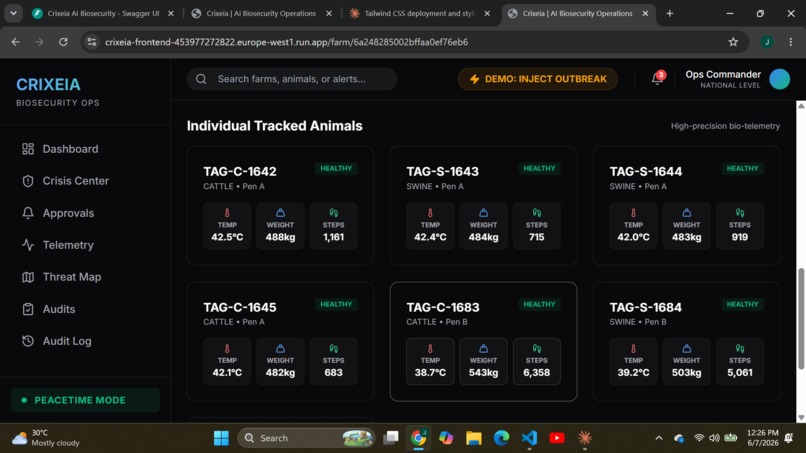806x453 pixels.
Task: Switch to Tailwind CSS deployment tab
Action: 418,13
